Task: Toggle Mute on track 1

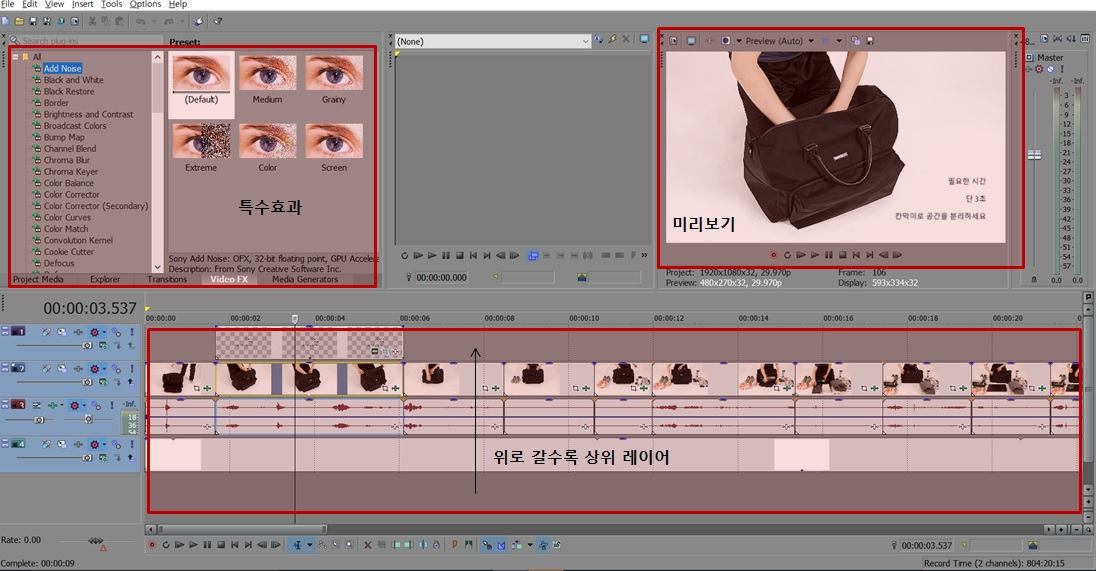Action: [115, 332]
